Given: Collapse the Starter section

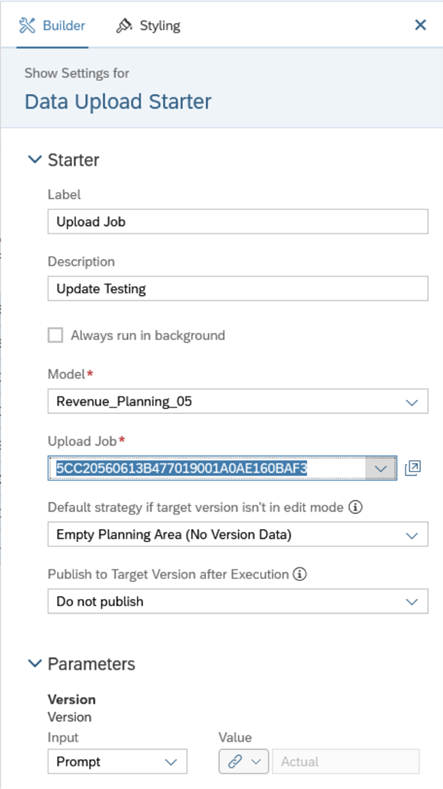Looking at the screenshot, I should pyautogui.click(x=35, y=160).
